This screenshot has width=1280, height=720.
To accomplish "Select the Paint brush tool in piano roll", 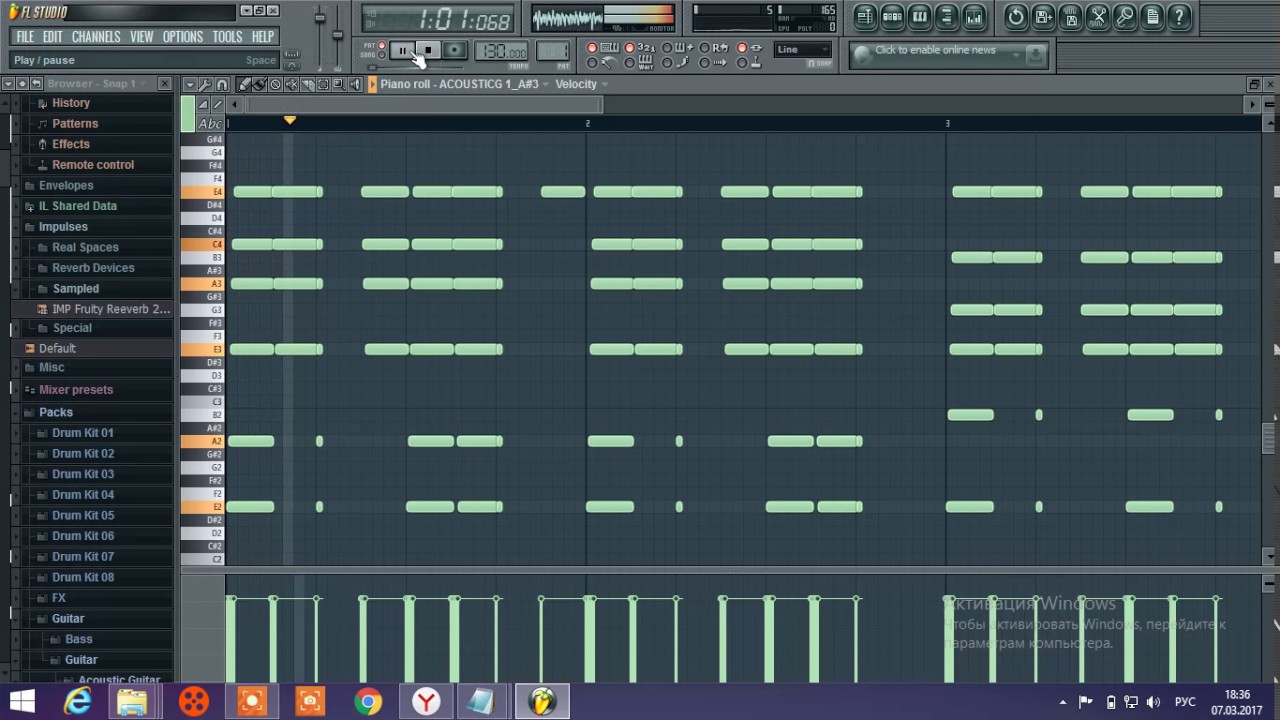I will pos(259,84).
